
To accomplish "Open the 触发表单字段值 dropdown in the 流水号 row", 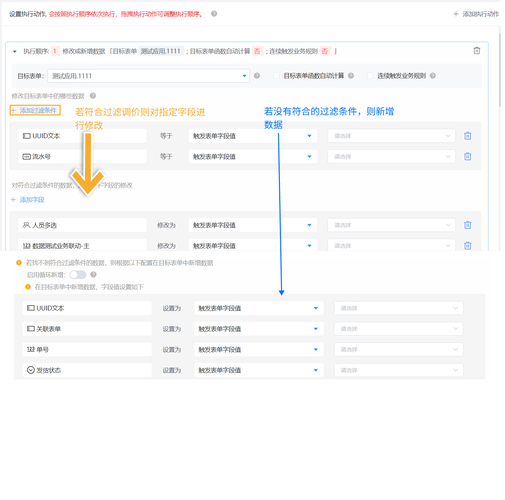I will [x=253, y=157].
